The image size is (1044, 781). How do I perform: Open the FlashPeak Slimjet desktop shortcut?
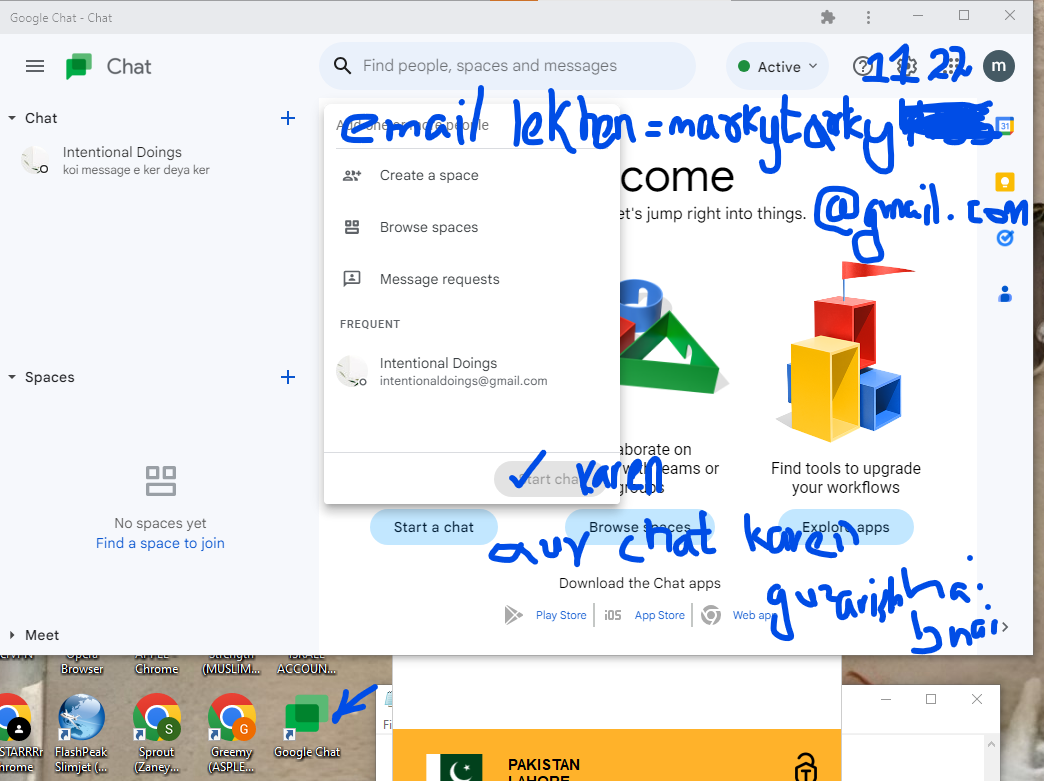tap(81, 733)
